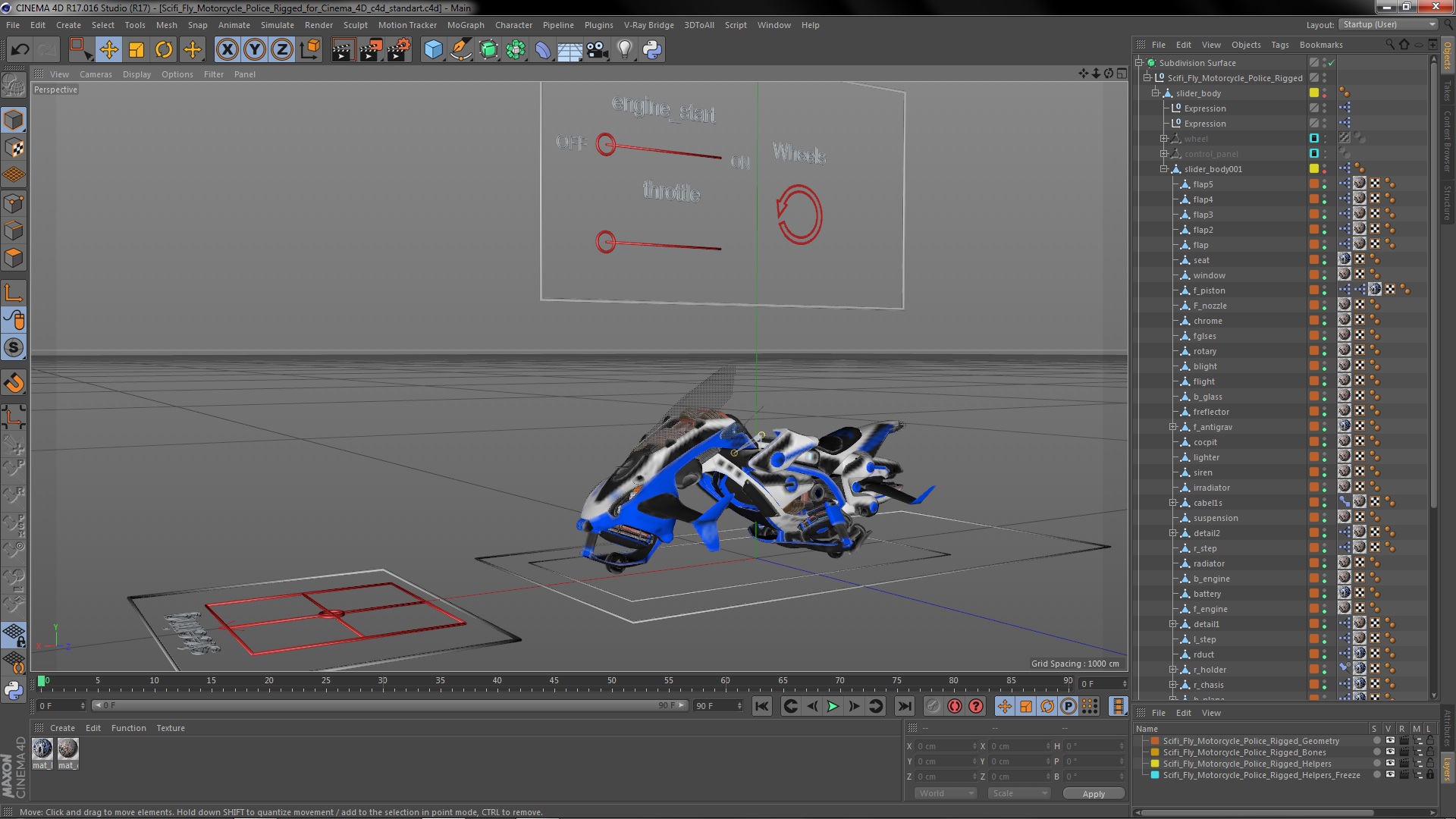The image size is (1456, 819).
Task: Click the Apply button
Action: tap(1094, 793)
